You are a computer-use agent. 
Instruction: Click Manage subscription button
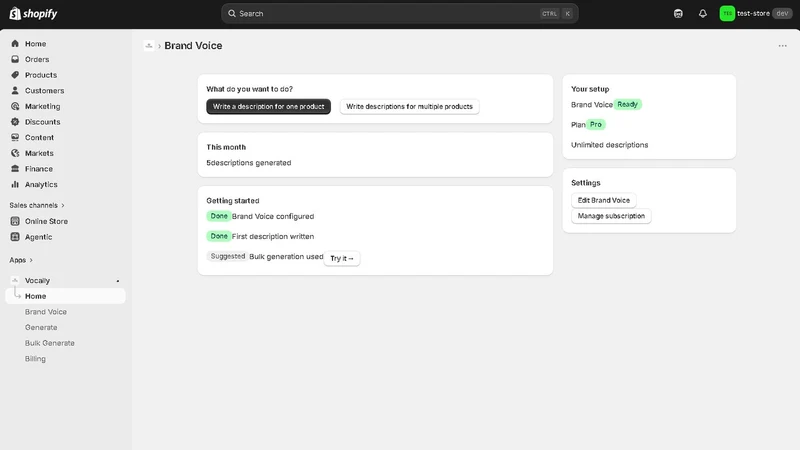(611, 216)
